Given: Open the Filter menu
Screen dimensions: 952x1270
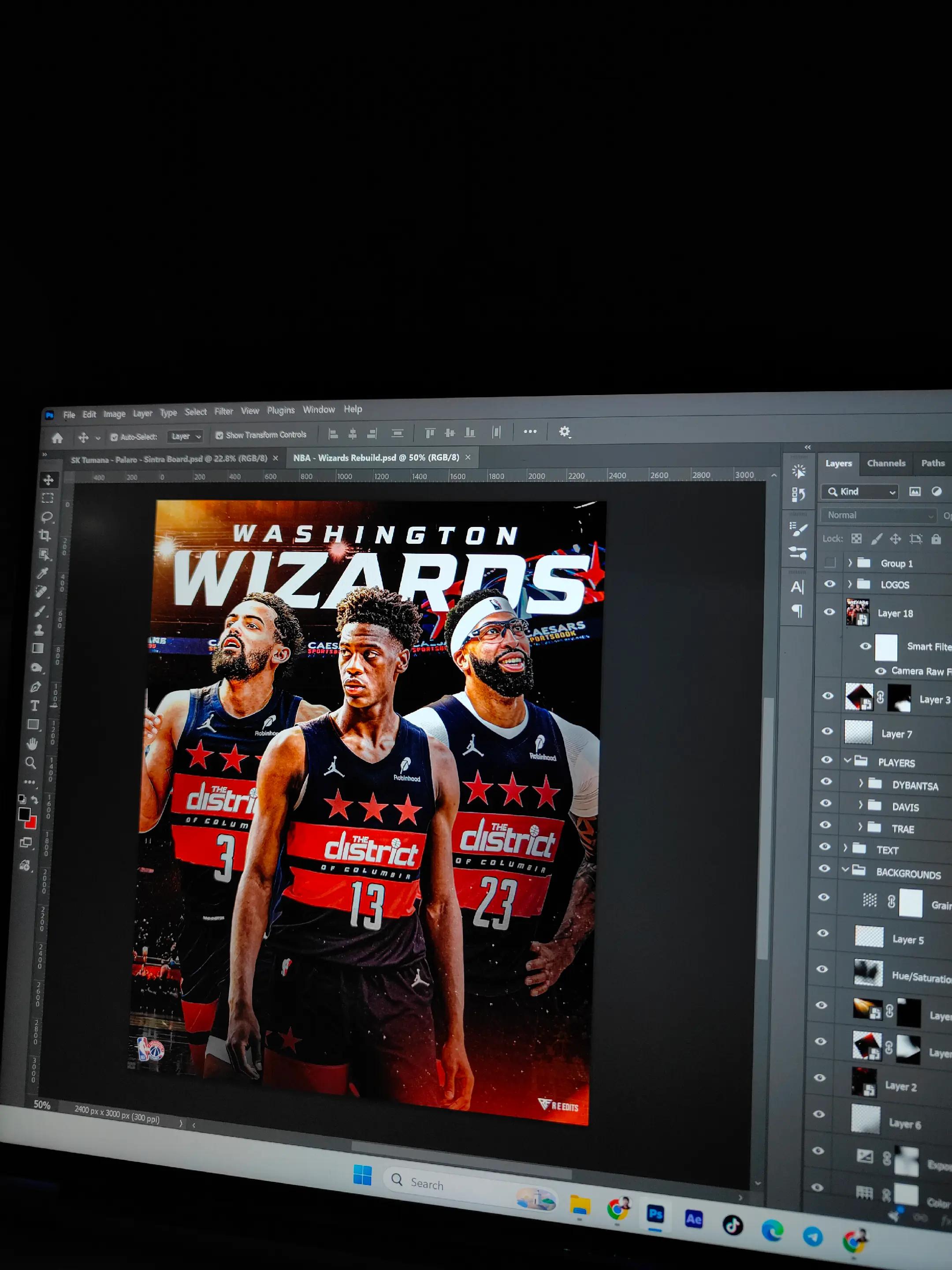Looking at the screenshot, I should (x=224, y=412).
